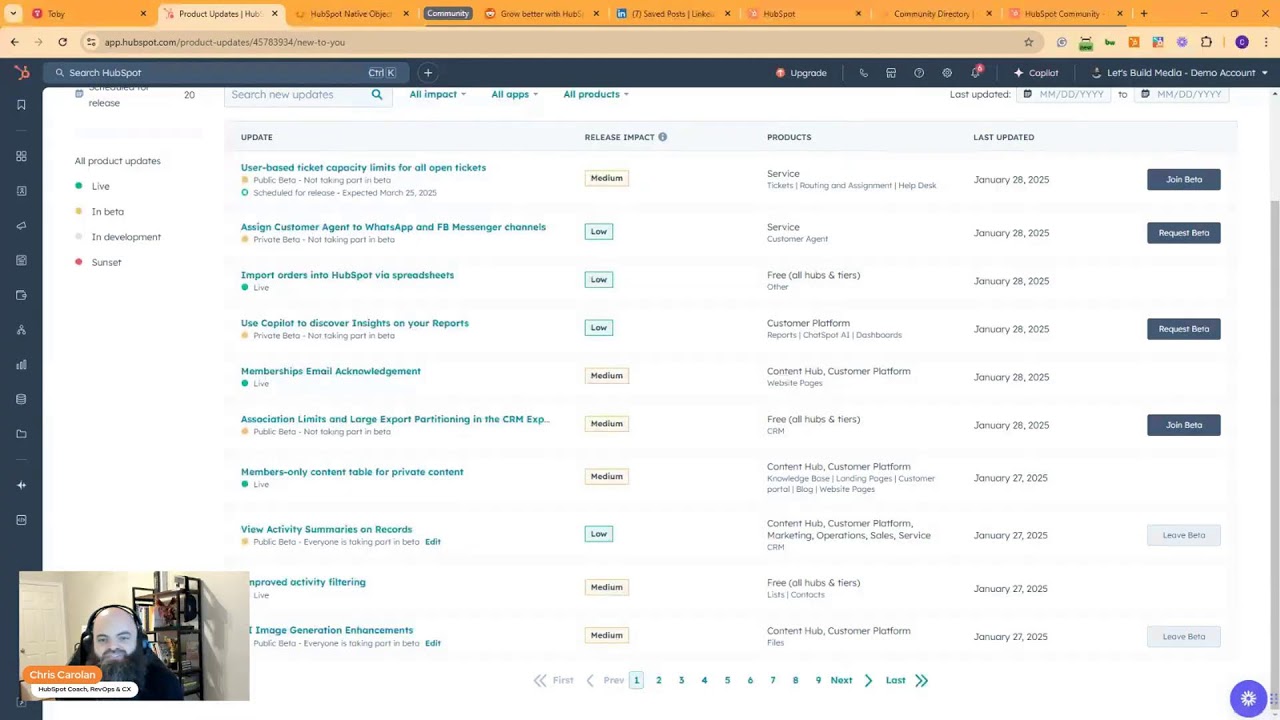Open Import orders into HubSpot via spreadsheets
The image size is (1280, 720).
click(x=347, y=275)
